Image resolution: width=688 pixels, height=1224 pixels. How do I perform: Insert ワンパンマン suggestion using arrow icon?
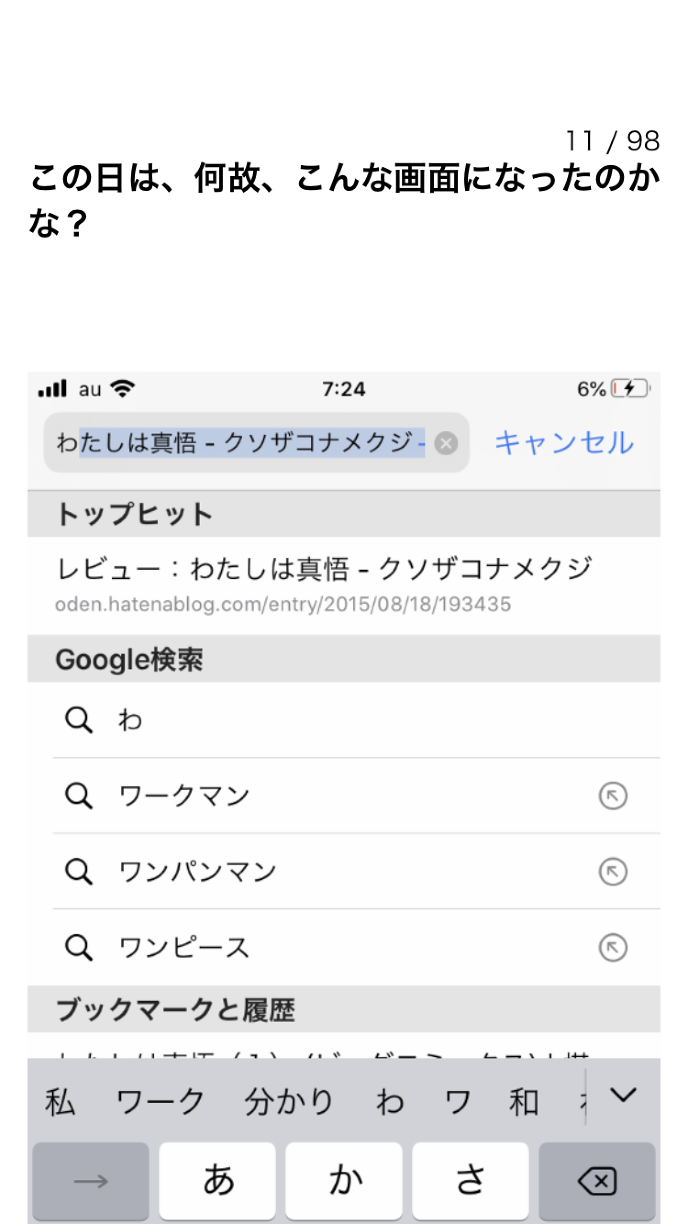612,872
